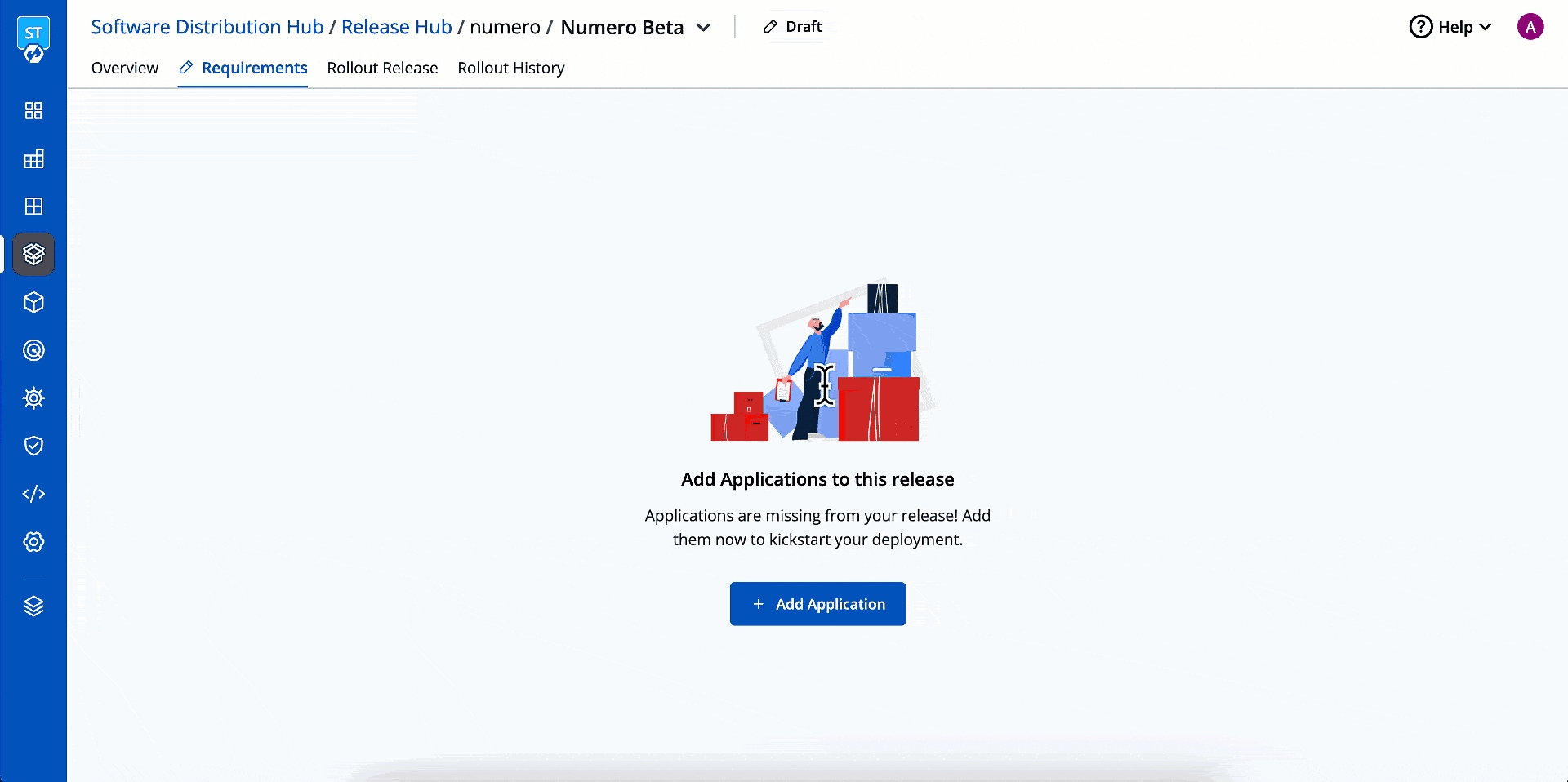
Task: Open the sun-shaped gear icon in sidebar
Action: tap(33, 398)
